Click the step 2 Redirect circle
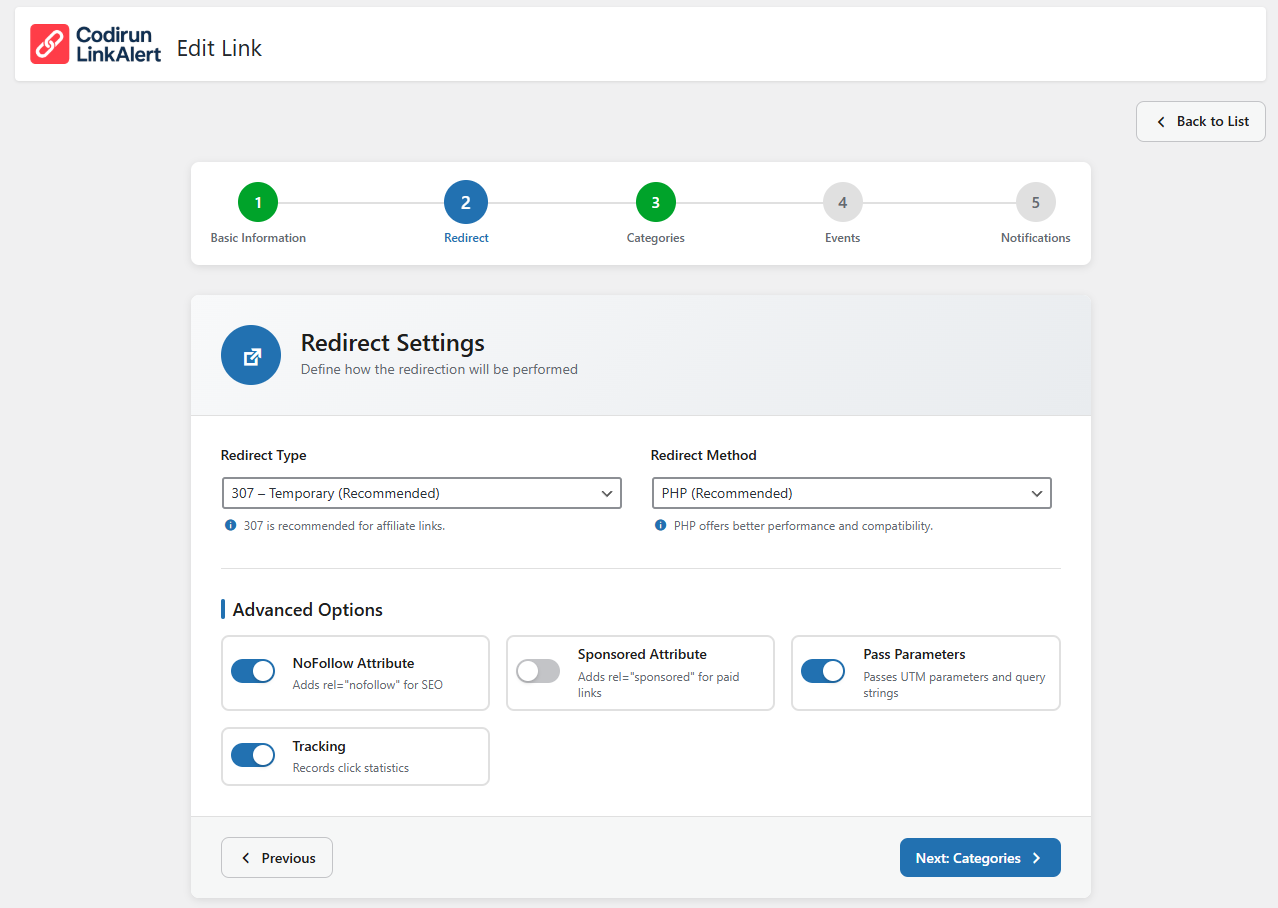The height and width of the screenshot is (908, 1278). coord(466,203)
